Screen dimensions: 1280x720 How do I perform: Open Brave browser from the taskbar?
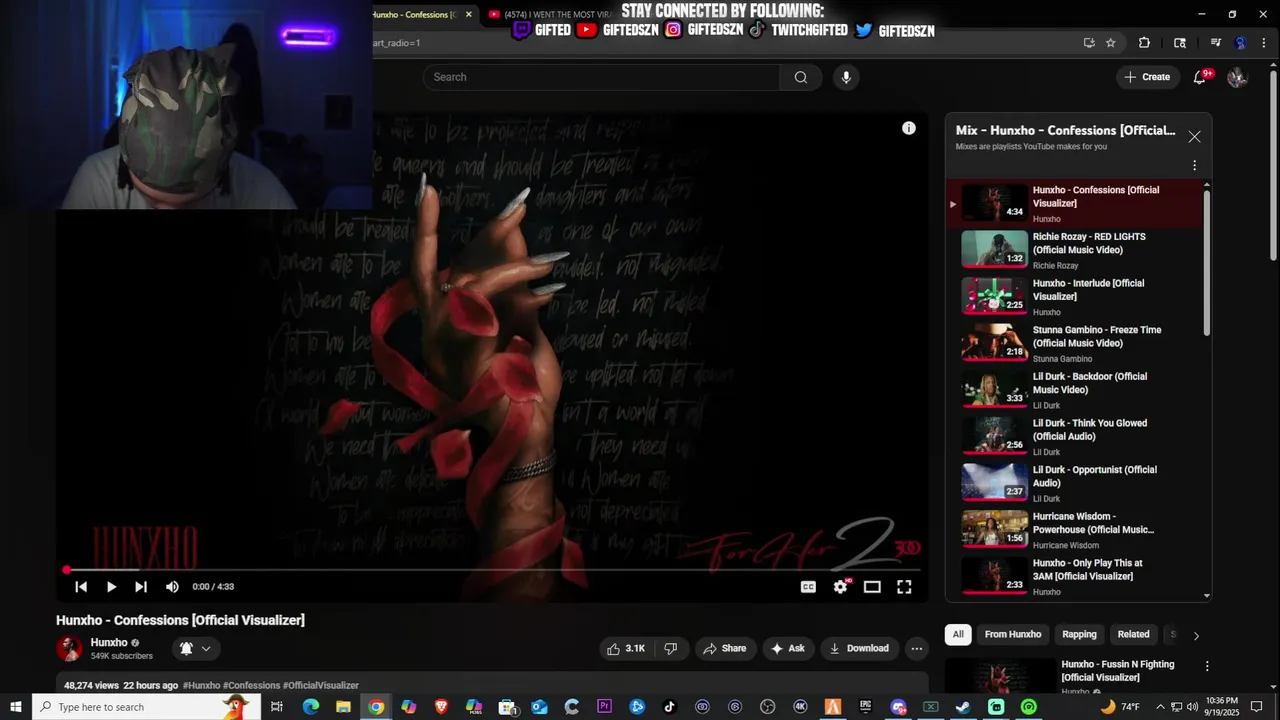coord(441,707)
